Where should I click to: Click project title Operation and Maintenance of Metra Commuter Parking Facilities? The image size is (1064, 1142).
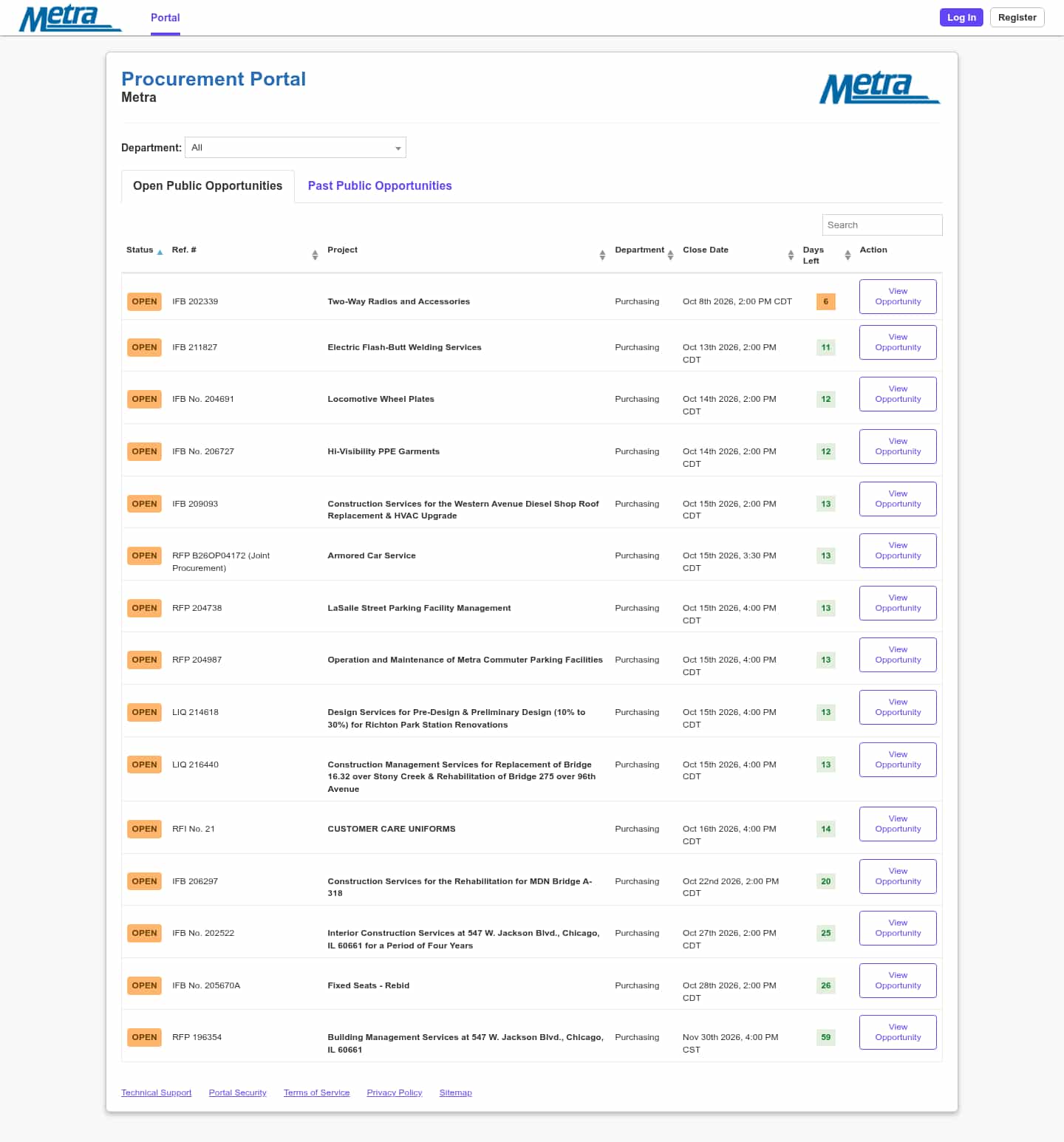point(465,660)
